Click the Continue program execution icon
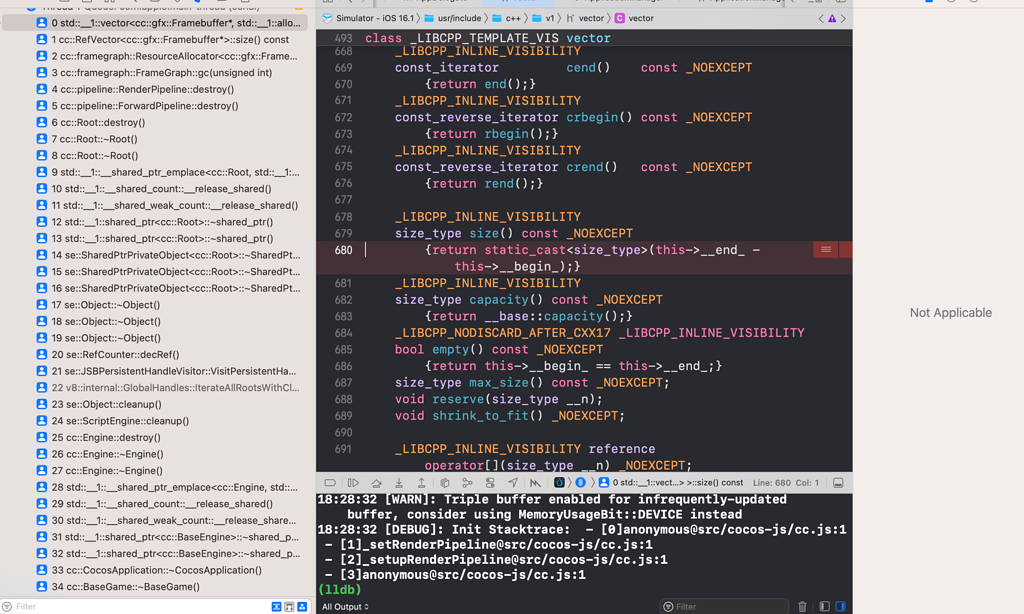 (x=353, y=482)
